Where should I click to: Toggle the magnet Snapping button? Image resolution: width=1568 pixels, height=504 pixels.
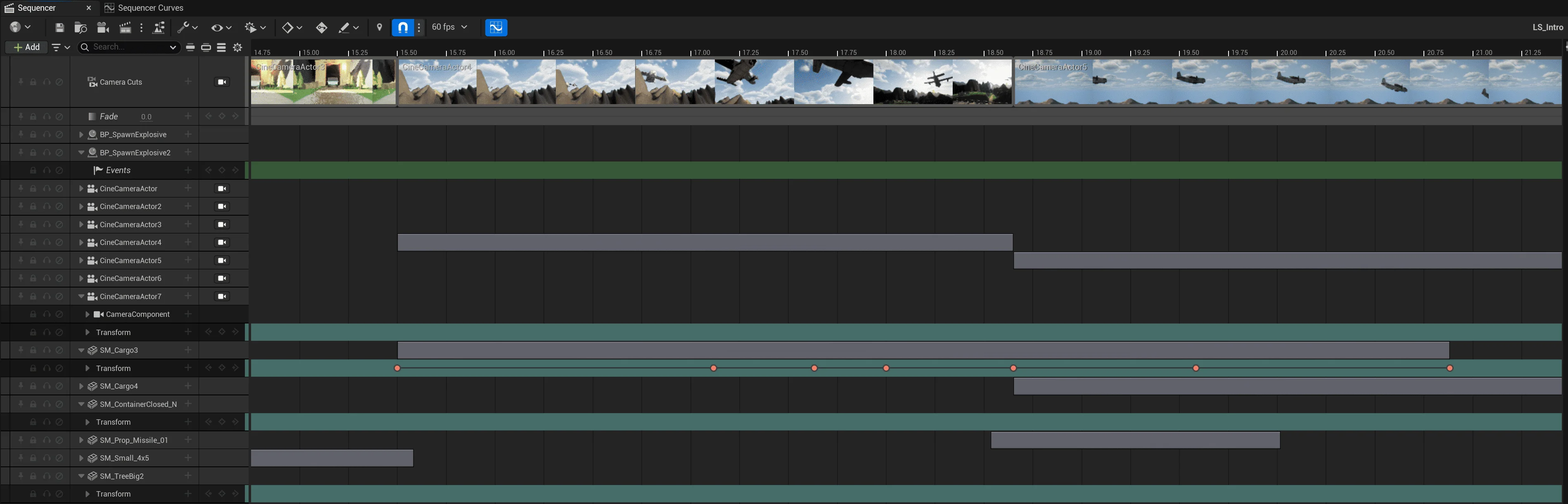[402, 27]
